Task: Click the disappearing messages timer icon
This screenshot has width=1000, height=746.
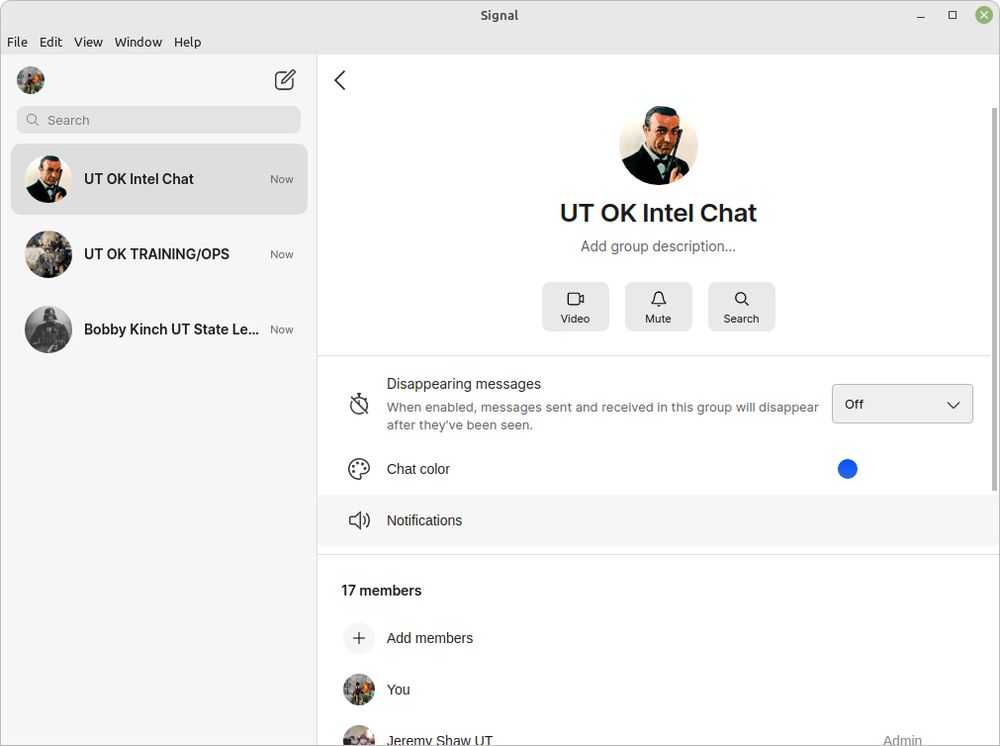Action: click(x=359, y=404)
